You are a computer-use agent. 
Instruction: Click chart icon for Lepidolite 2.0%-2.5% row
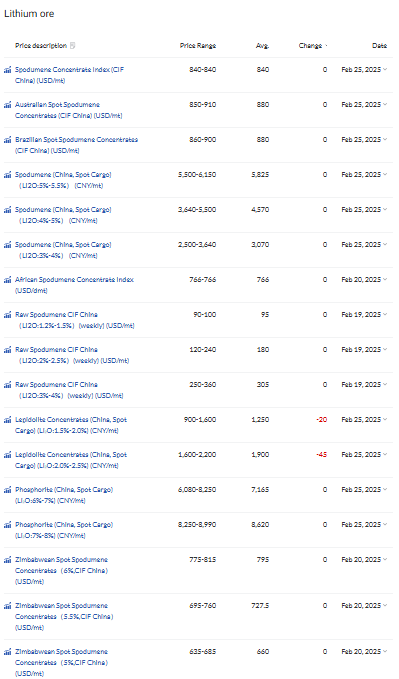coord(7,455)
